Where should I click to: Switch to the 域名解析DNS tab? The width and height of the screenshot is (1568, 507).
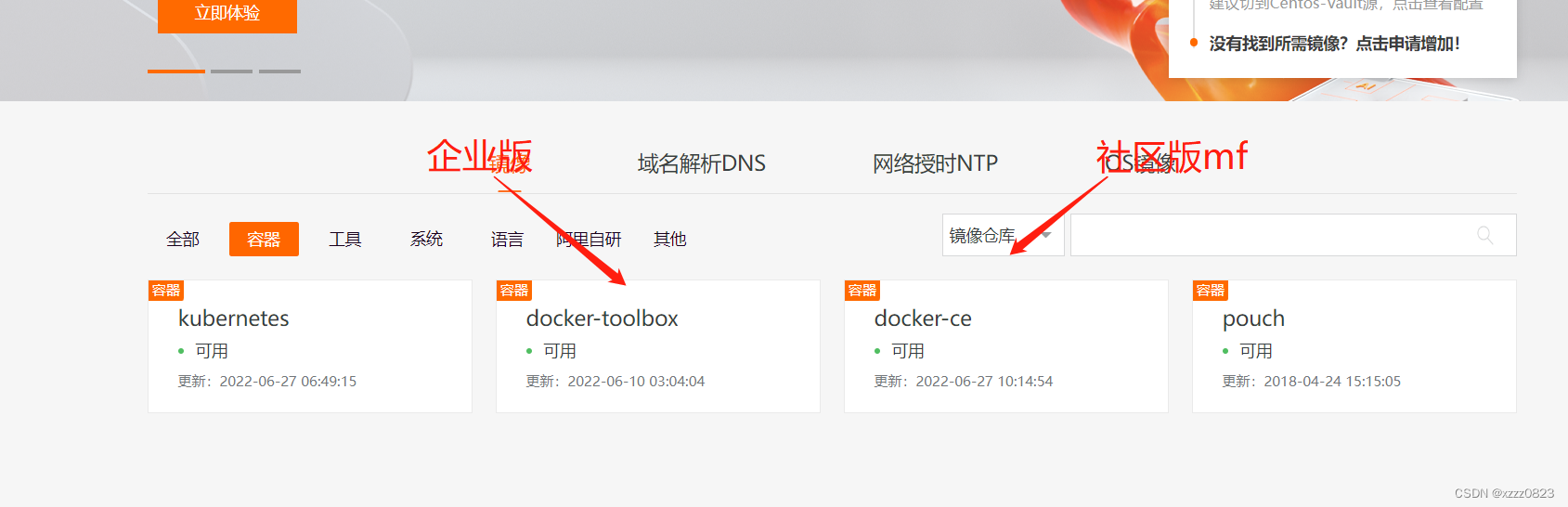(x=702, y=163)
